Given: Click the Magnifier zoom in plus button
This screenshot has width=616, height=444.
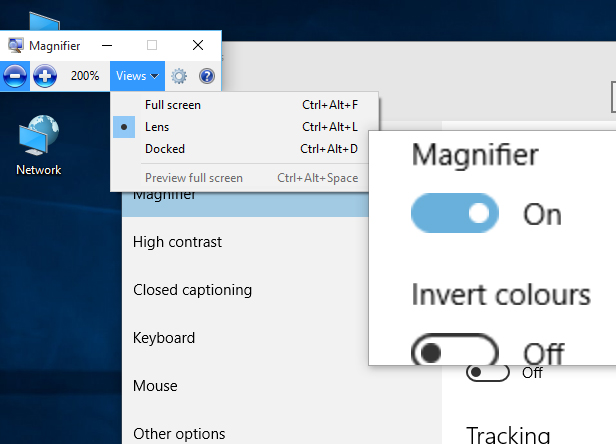Looking at the screenshot, I should pyautogui.click(x=45, y=76).
